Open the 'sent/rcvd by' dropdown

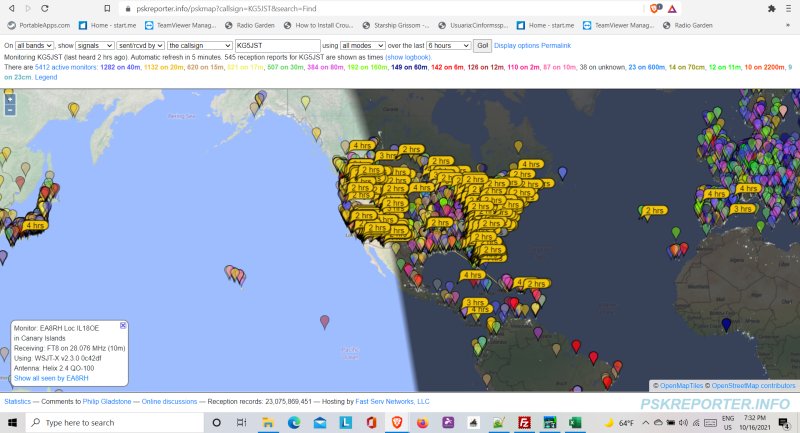140,45
